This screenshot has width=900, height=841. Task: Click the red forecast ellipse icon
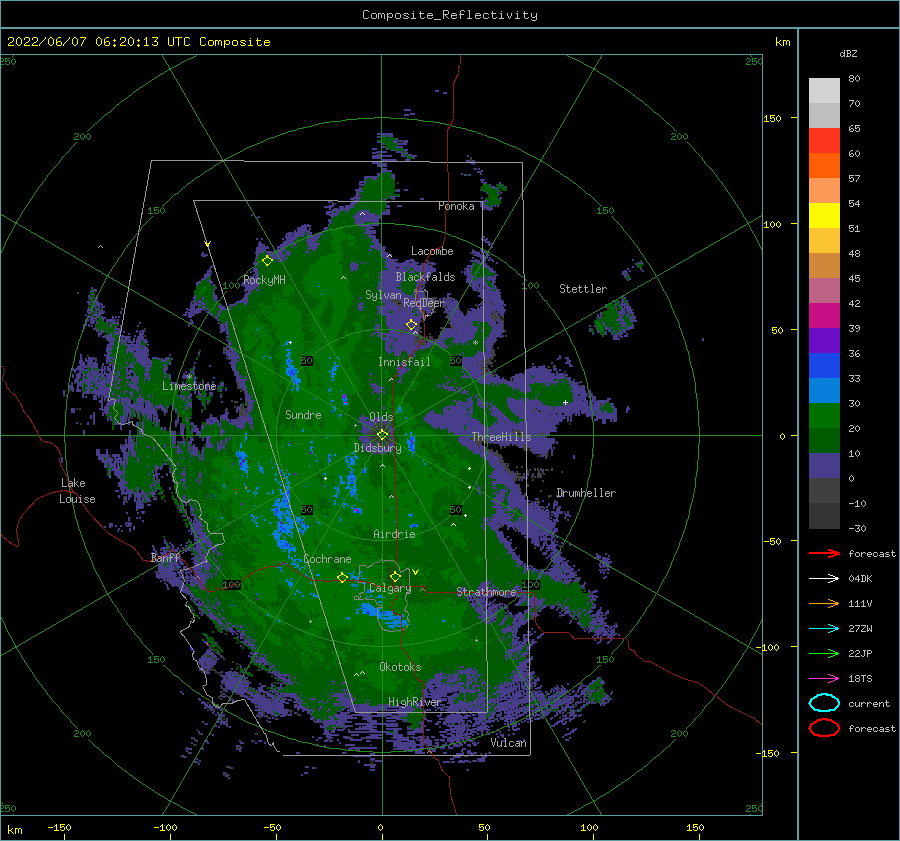pyautogui.click(x=824, y=728)
